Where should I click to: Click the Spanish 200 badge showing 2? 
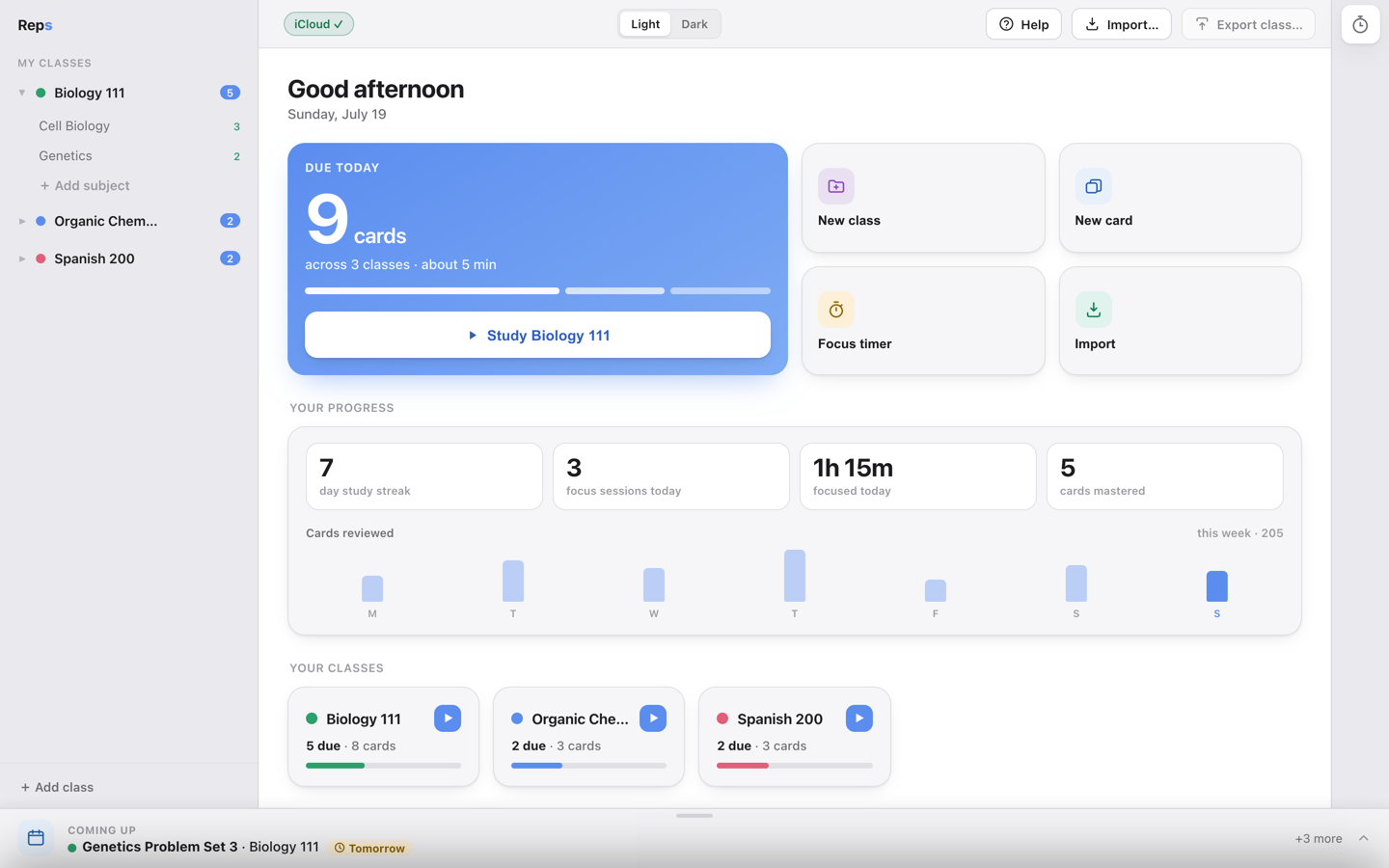[x=230, y=258]
